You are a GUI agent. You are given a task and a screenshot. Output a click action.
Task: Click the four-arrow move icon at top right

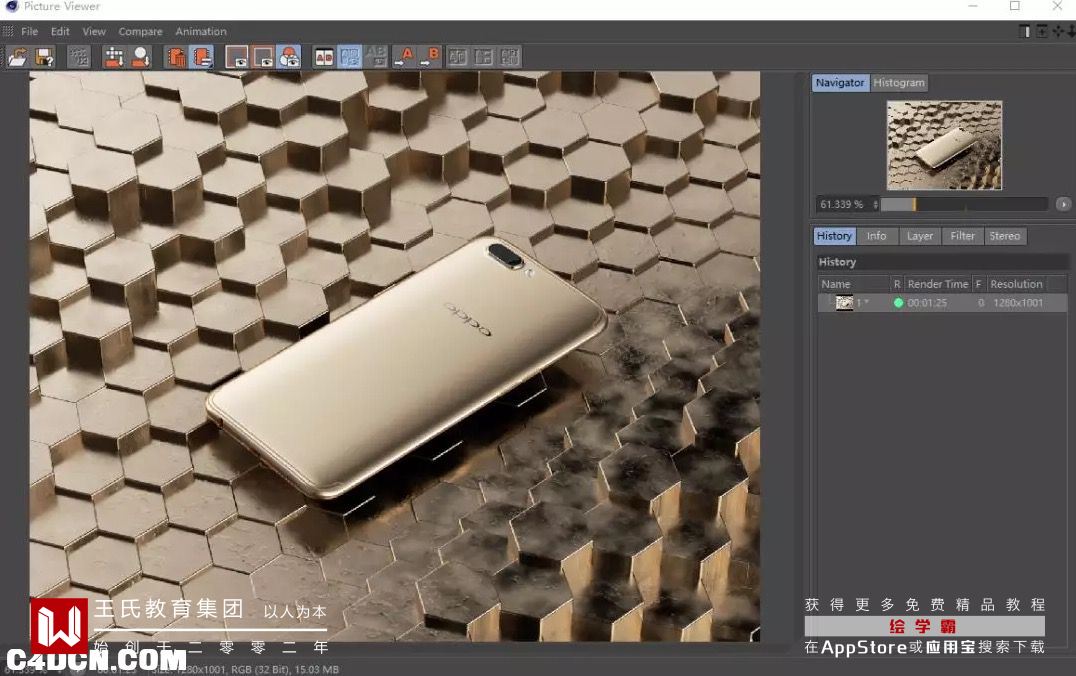[x=1058, y=32]
